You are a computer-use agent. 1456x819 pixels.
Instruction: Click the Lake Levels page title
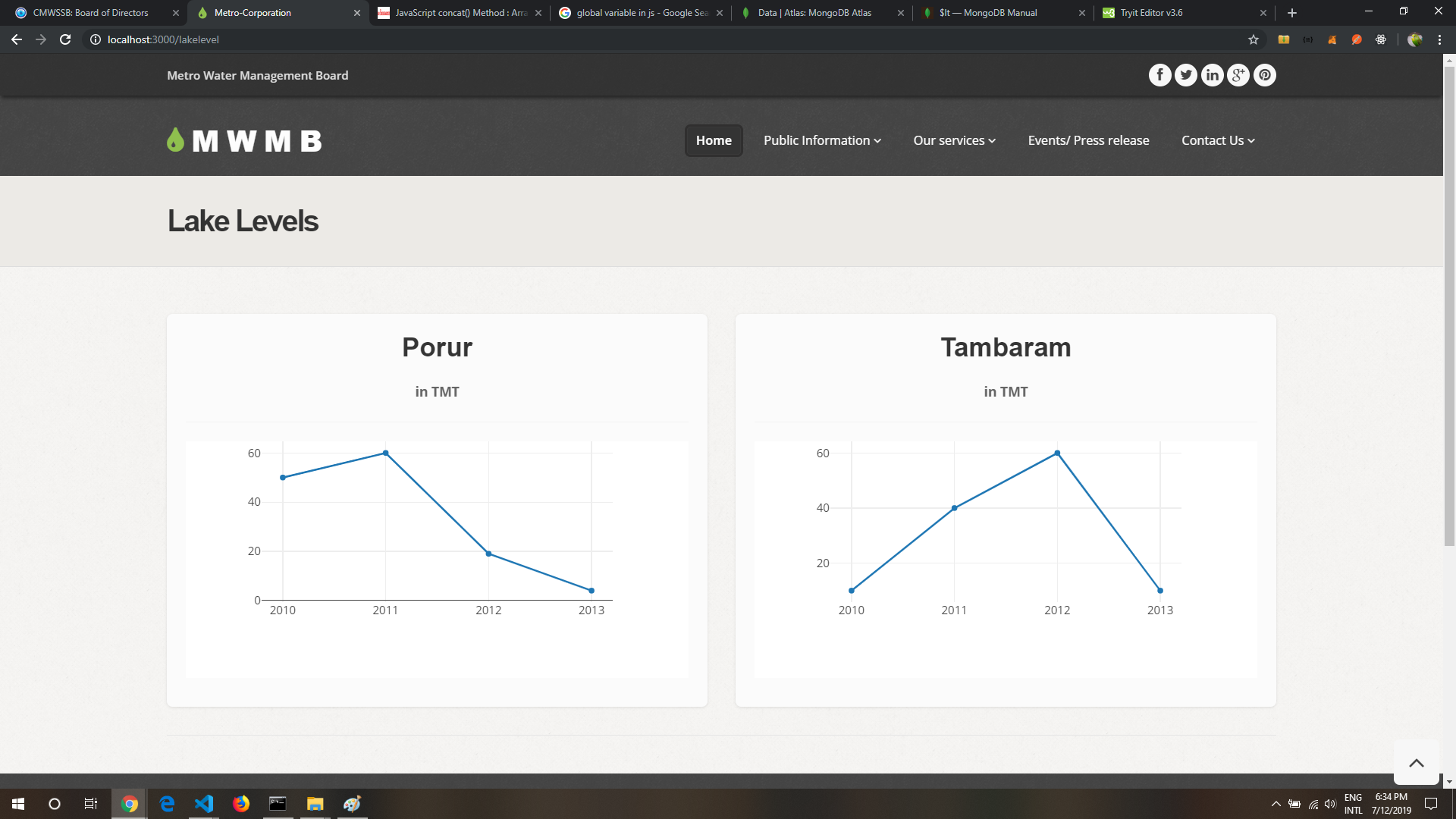click(x=243, y=221)
